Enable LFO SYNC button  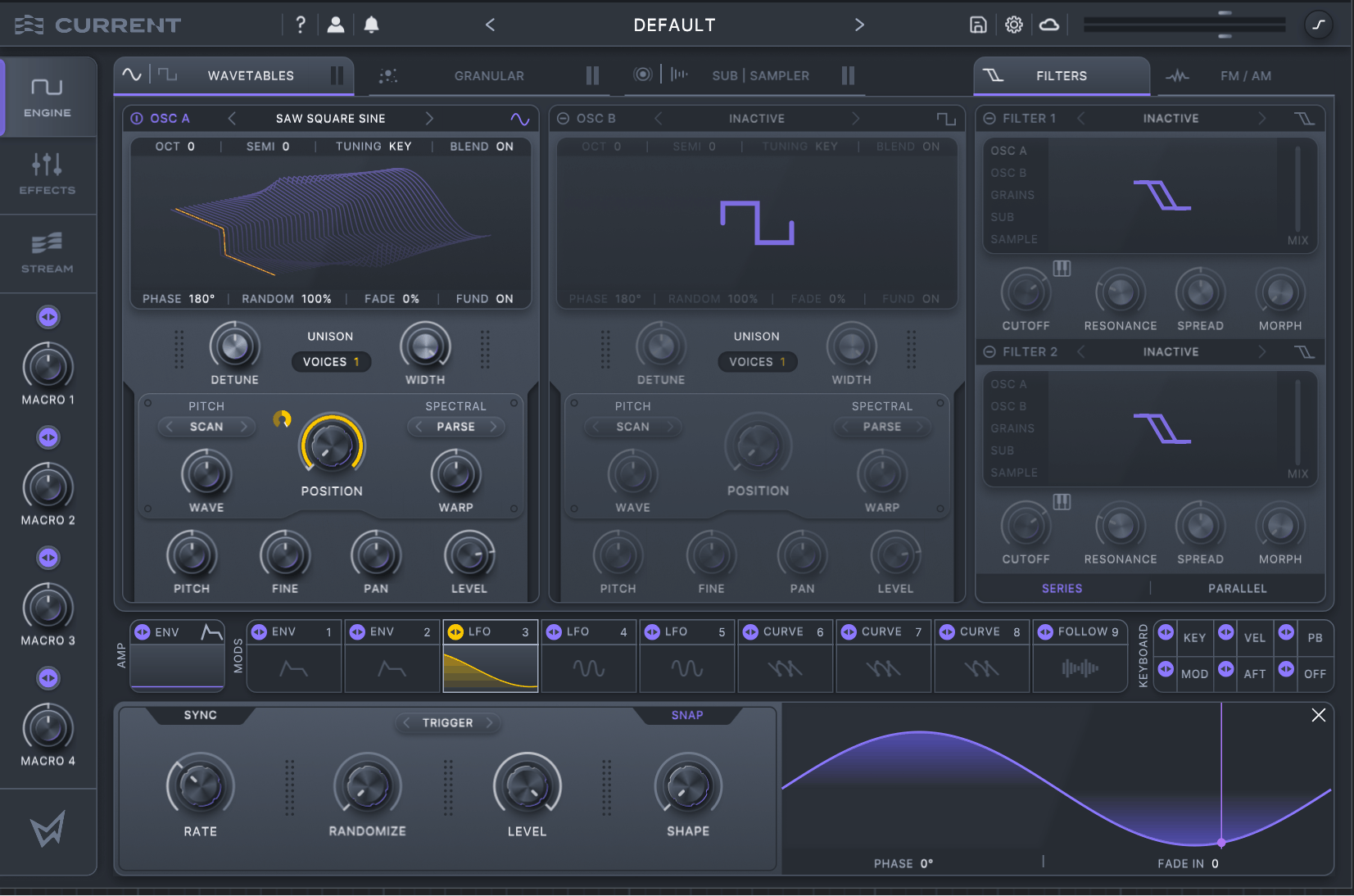200,715
